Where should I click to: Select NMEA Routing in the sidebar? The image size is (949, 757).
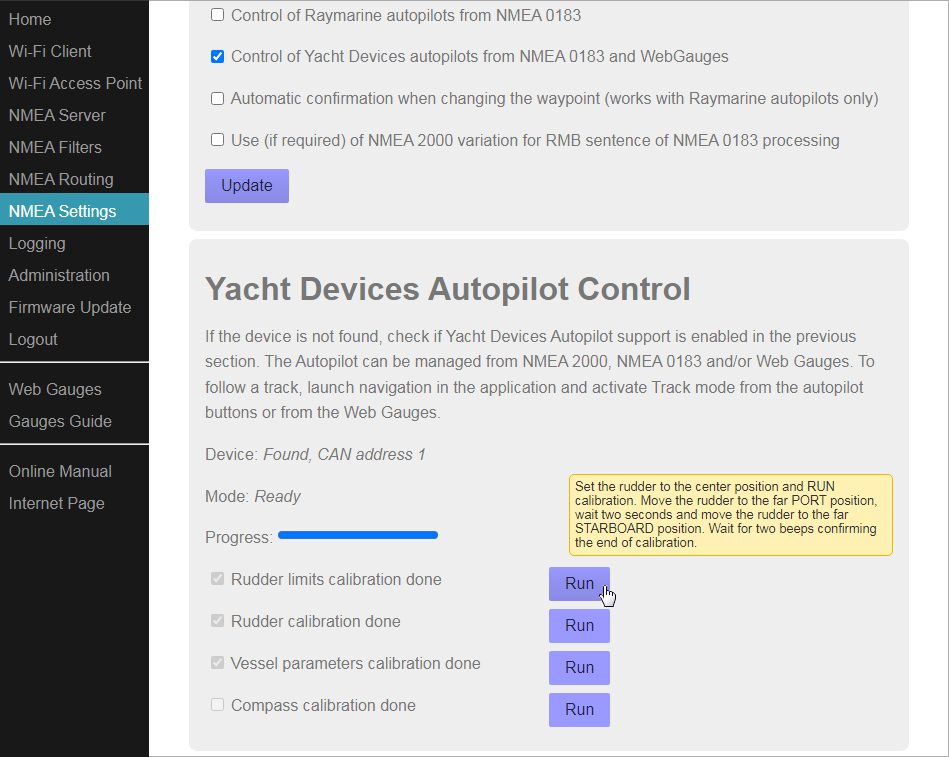point(61,179)
